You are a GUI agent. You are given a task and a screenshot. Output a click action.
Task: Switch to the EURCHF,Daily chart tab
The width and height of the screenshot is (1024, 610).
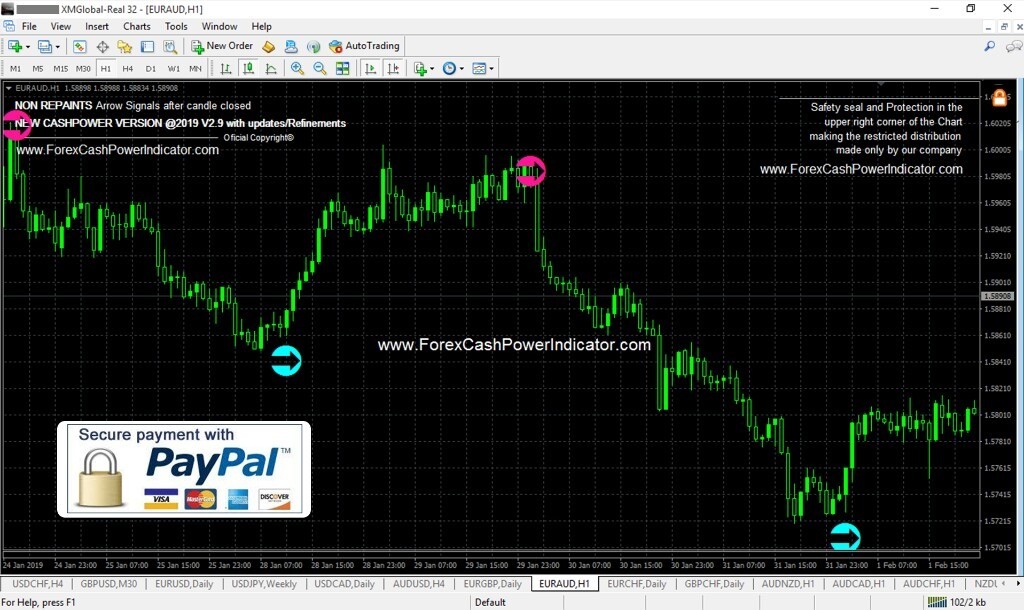637,584
